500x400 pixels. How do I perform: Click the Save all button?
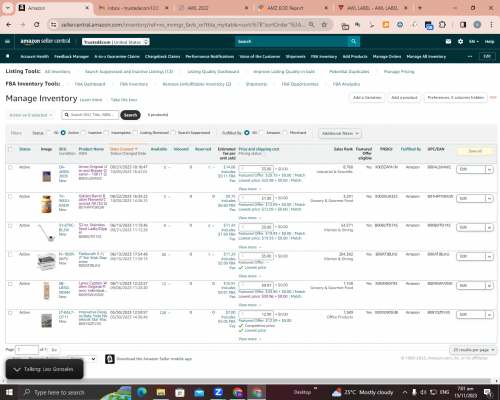(475, 151)
